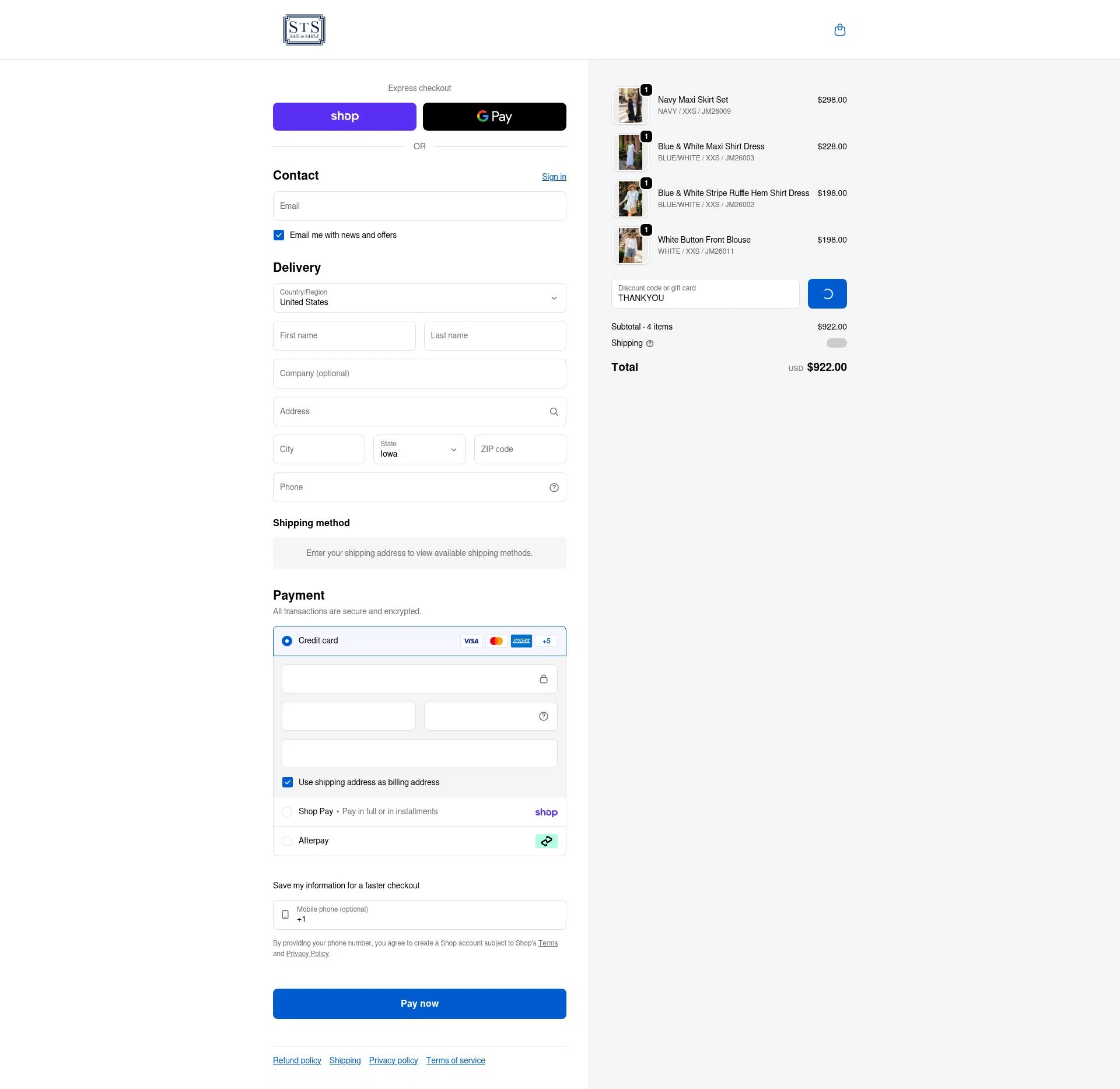Open the Refund policy link
This screenshot has height=1089, width=1120.
[296, 1060]
